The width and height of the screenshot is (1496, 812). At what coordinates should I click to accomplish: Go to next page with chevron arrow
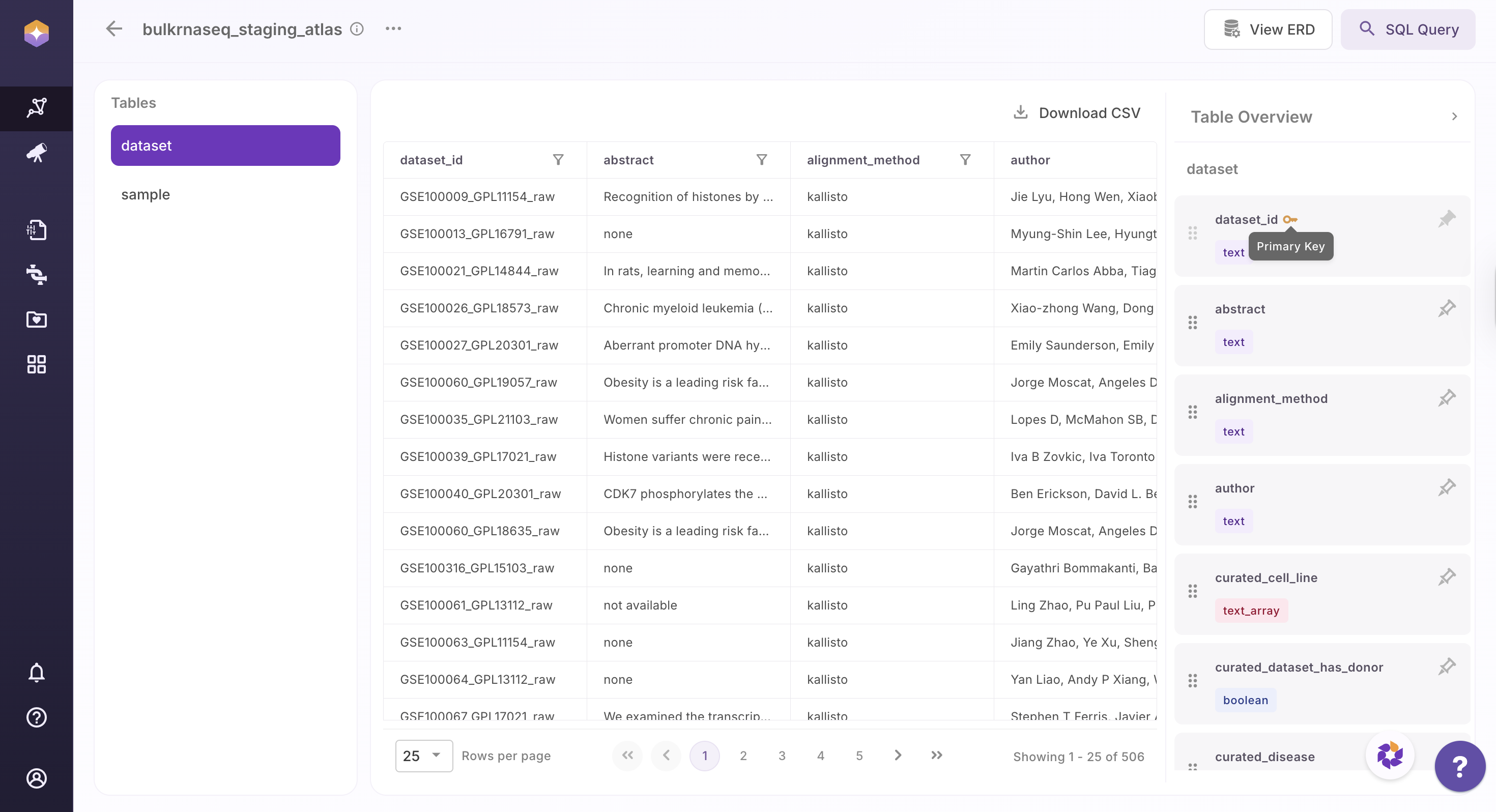pos(898,755)
